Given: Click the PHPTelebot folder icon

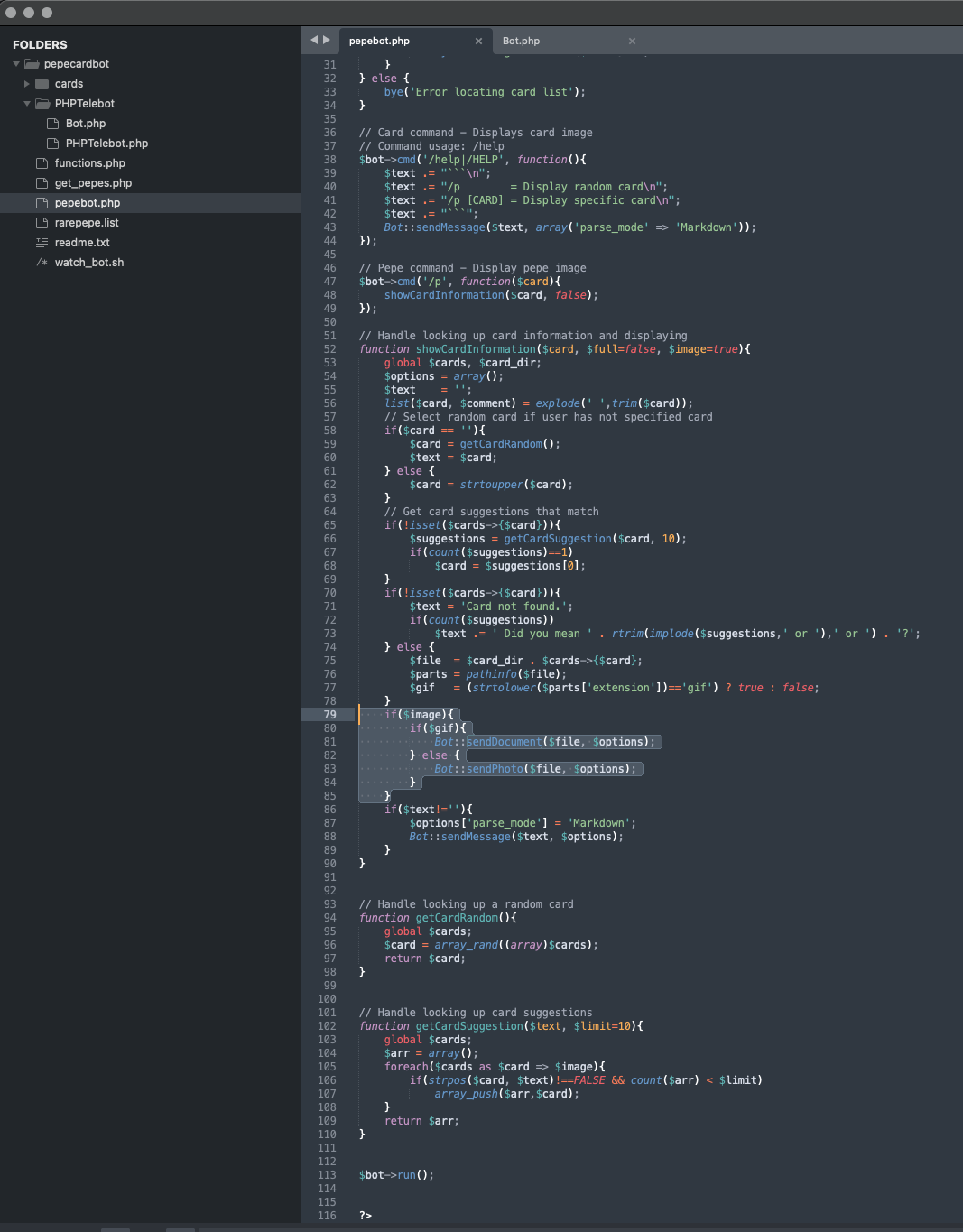Looking at the screenshot, I should (x=42, y=104).
